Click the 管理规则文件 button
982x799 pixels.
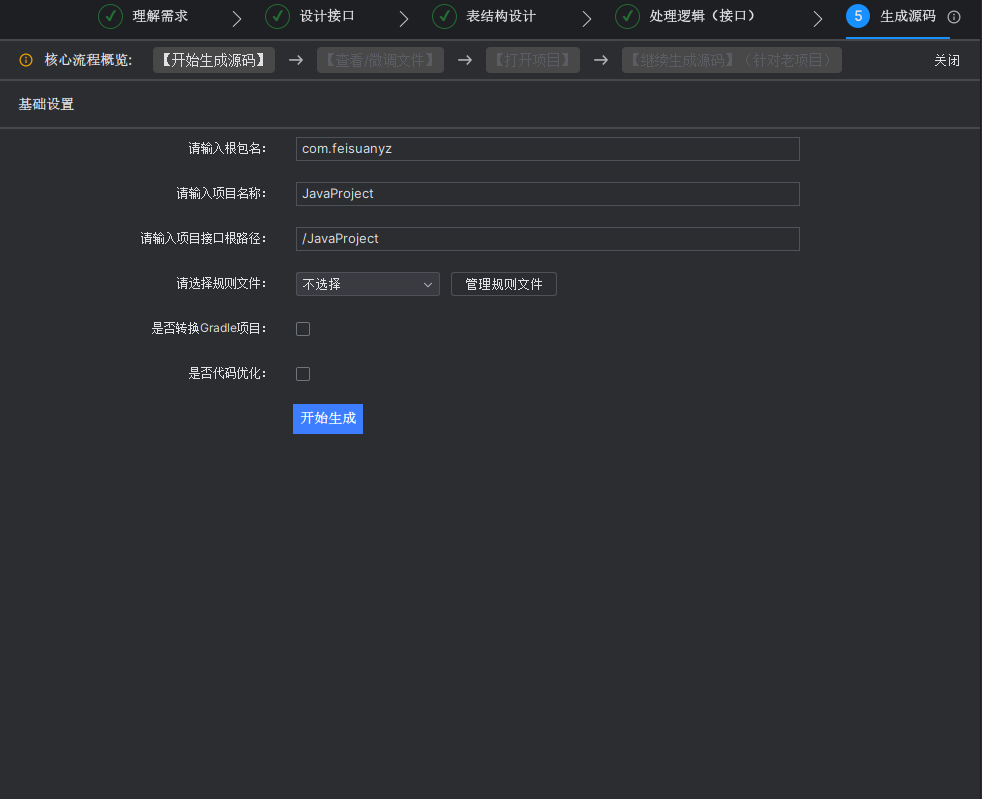(503, 284)
